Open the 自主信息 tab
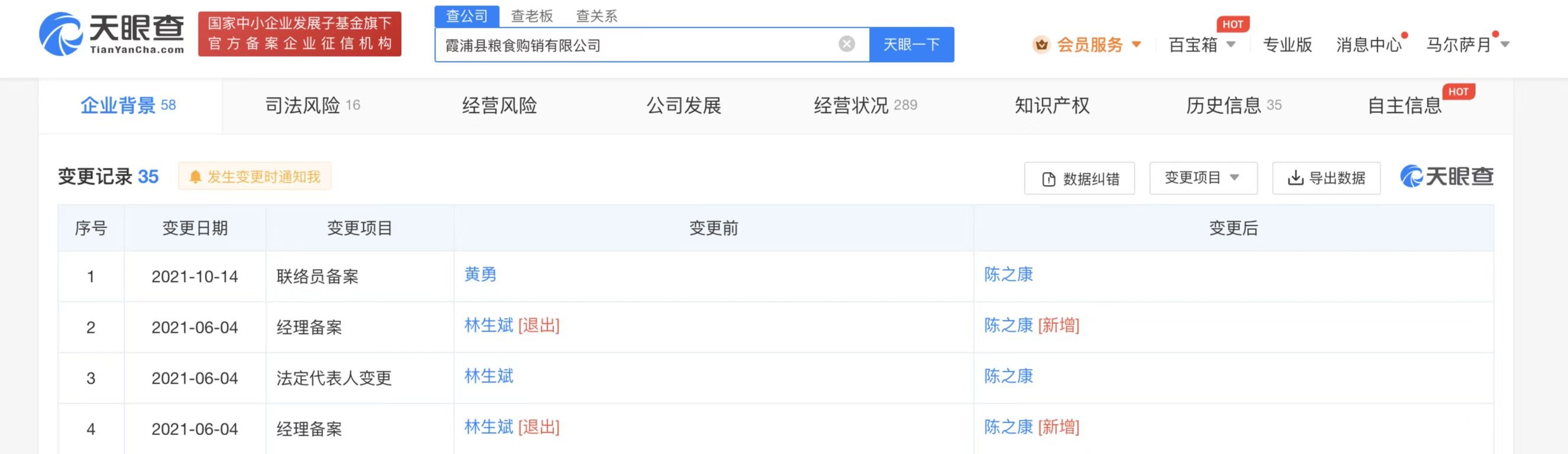Screen dimensions: 1568x454 [1404, 105]
